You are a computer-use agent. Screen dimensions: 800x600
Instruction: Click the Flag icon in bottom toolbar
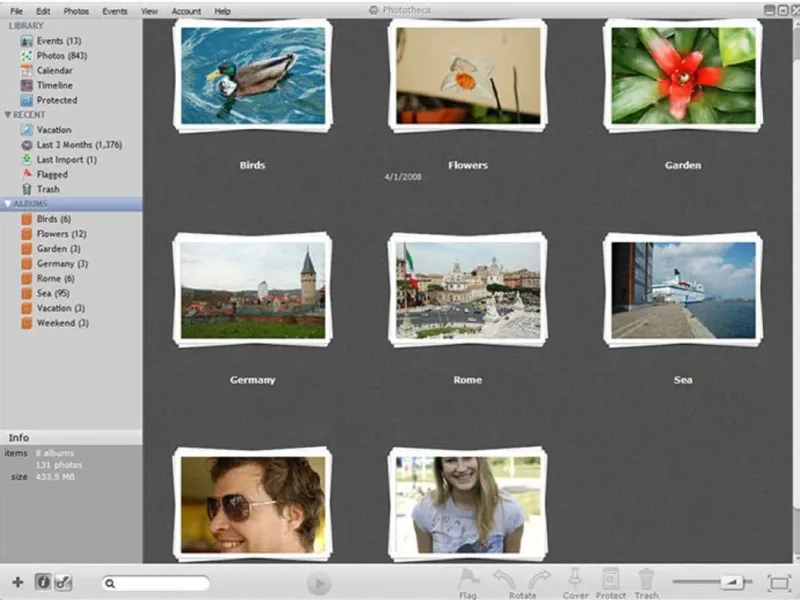pos(468,580)
